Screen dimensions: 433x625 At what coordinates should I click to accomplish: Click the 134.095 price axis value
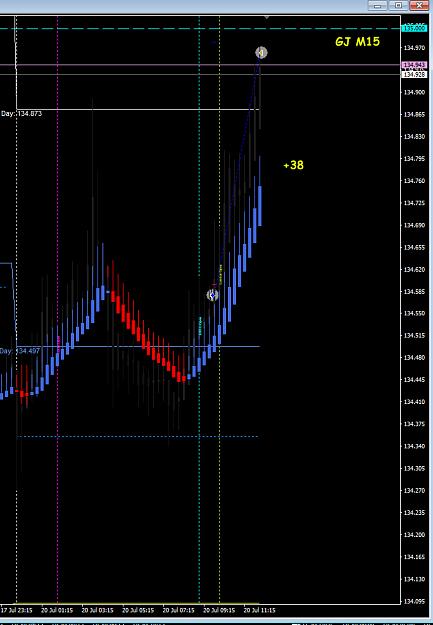tap(414, 601)
